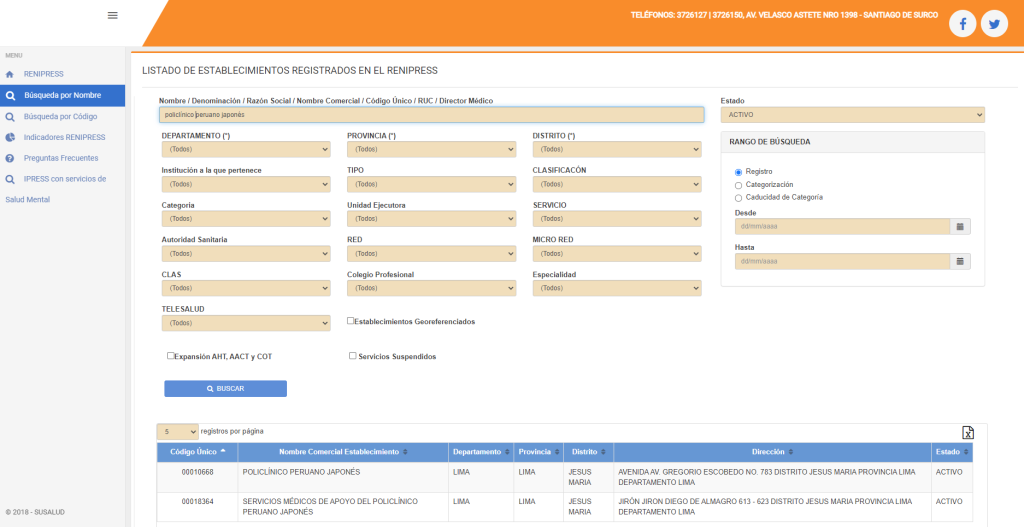The image size is (1024, 527).
Task: Click the RENIPRESS home icon in sidebar
Action: (x=10, y=74)
